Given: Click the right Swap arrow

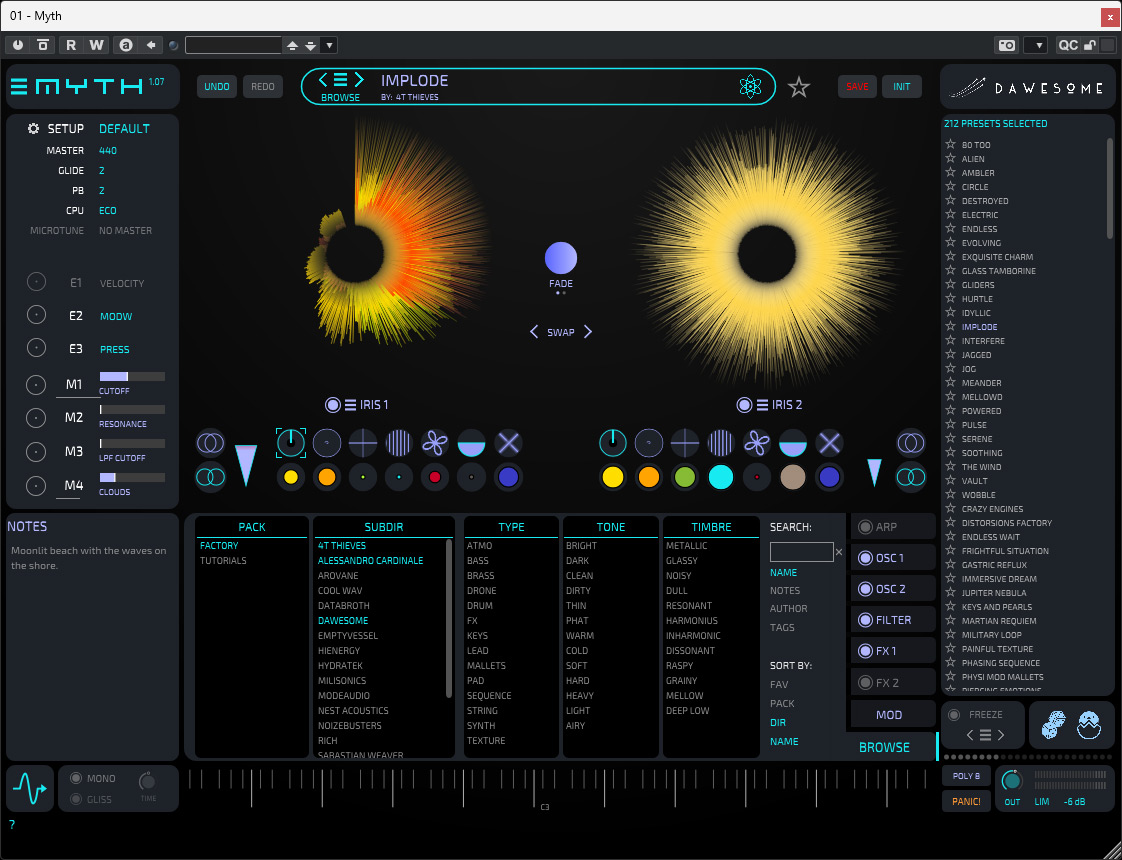Looking at the screenshot, I should [x=588, y=332].
